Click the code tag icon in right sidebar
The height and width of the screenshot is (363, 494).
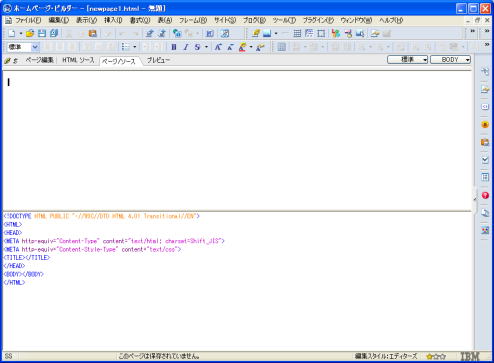pos(485,107)
